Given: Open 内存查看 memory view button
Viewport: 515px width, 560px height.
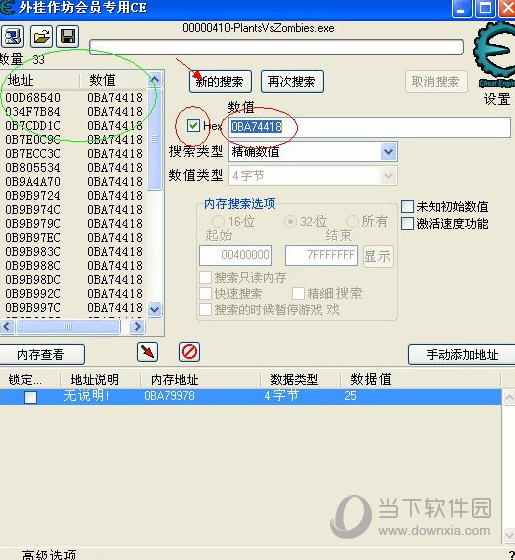Looking at the screenshot, I should point(41,354).
